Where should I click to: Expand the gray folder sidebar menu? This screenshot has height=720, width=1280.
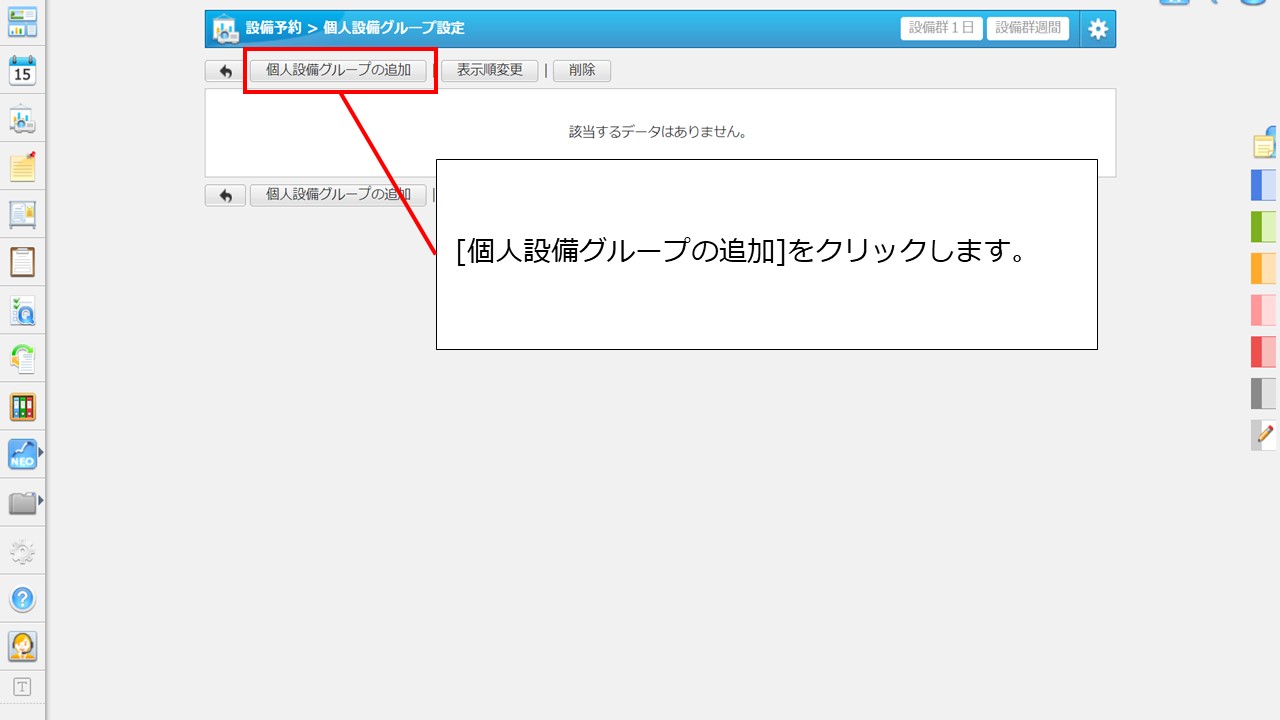coord(22,503)
